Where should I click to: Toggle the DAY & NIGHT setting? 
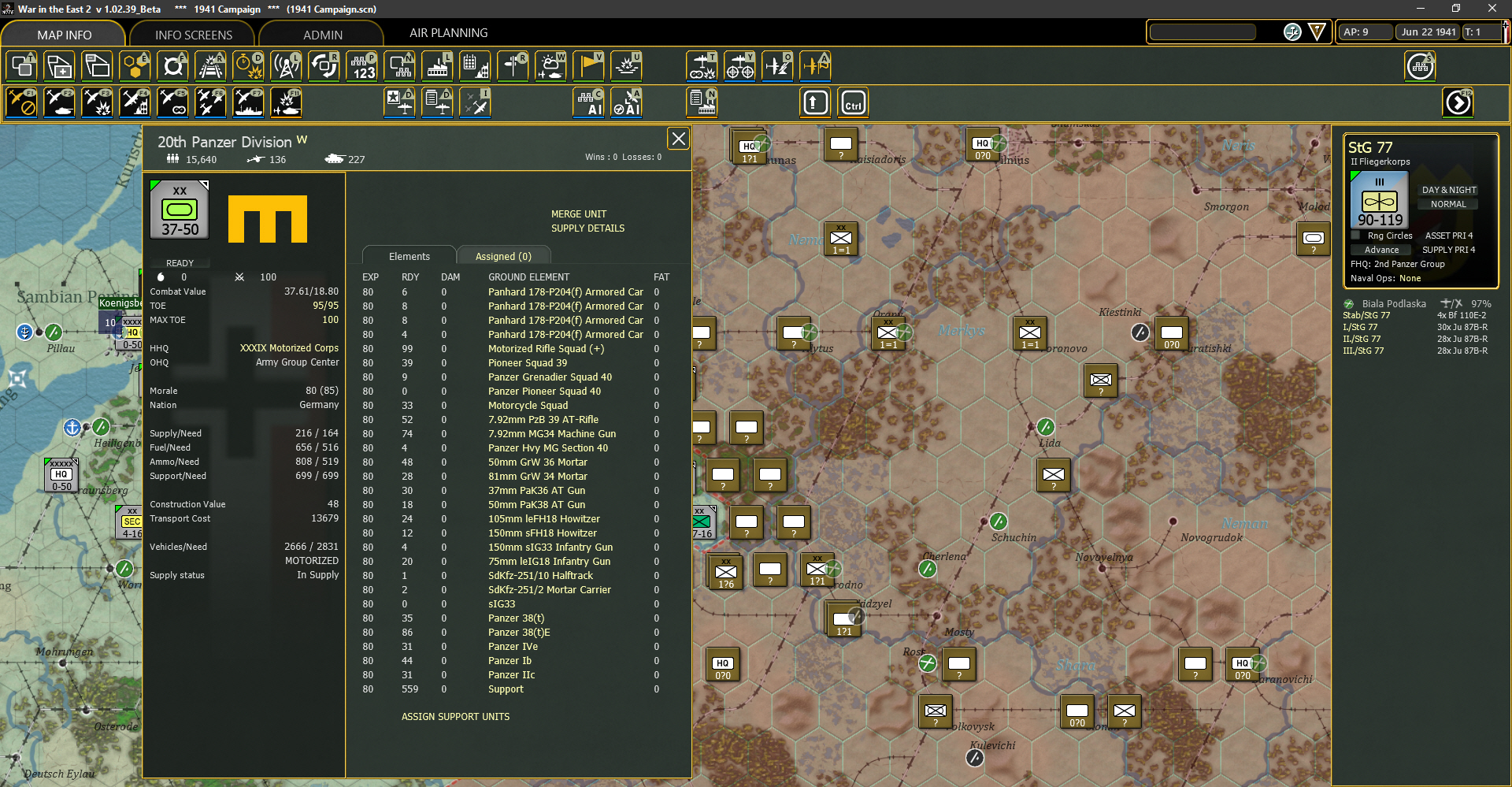pyautogui.click(x=1449, y=190)
